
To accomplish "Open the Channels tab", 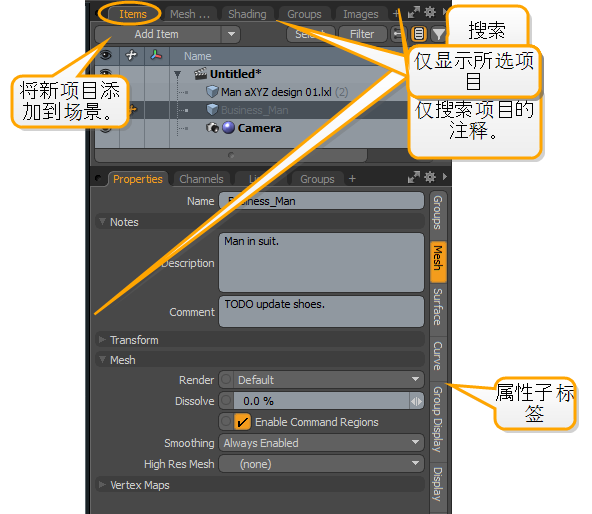I will pyautogui.click(x=201, y=179).
